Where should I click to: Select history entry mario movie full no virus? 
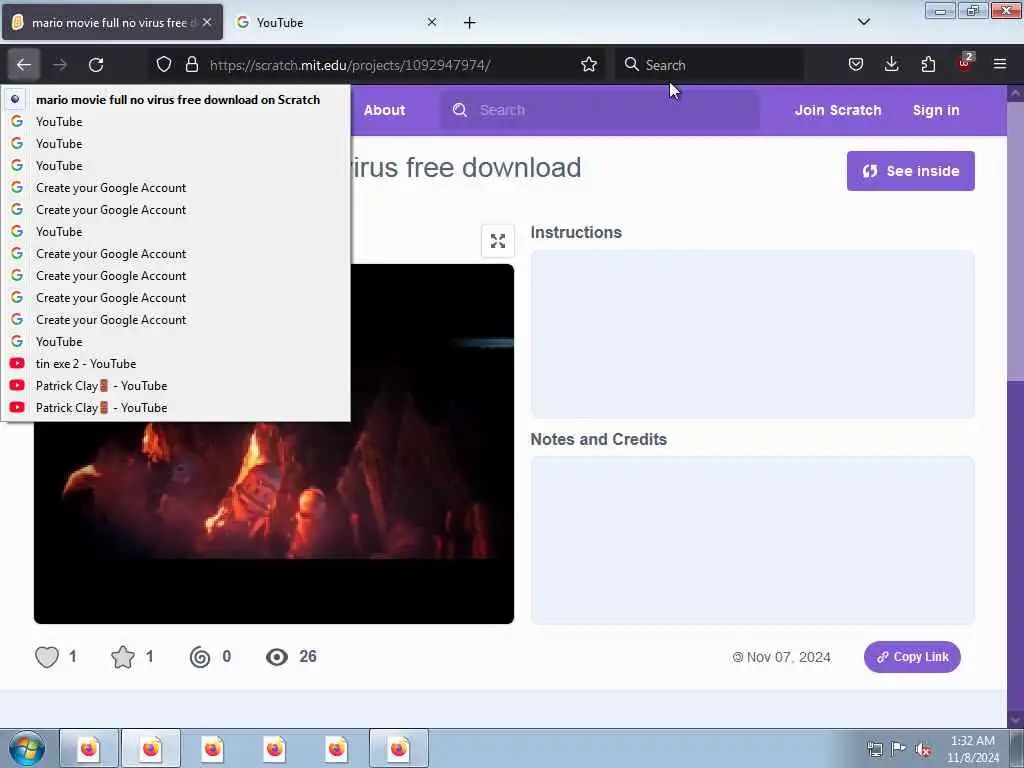(176, 100)
